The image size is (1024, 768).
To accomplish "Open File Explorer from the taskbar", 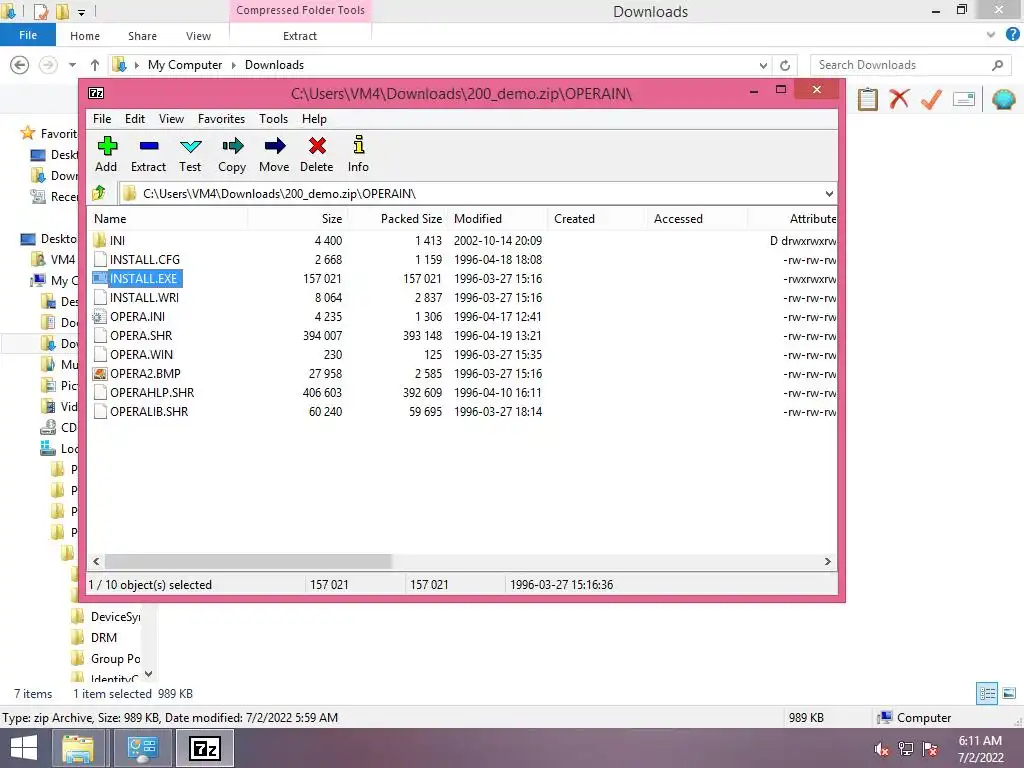I will tap(78, 748).
